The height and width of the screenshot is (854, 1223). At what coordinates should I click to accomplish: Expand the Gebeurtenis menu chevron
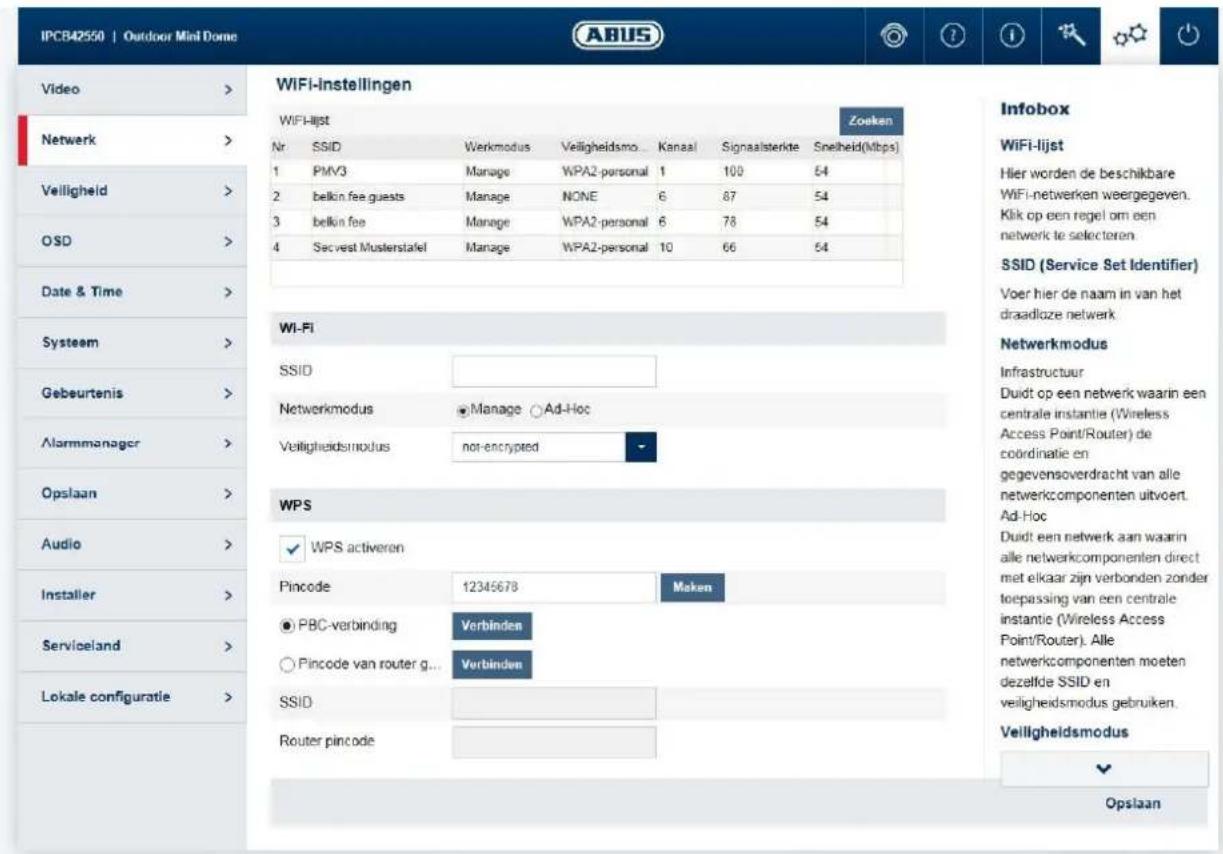click(x=228, y=393)
